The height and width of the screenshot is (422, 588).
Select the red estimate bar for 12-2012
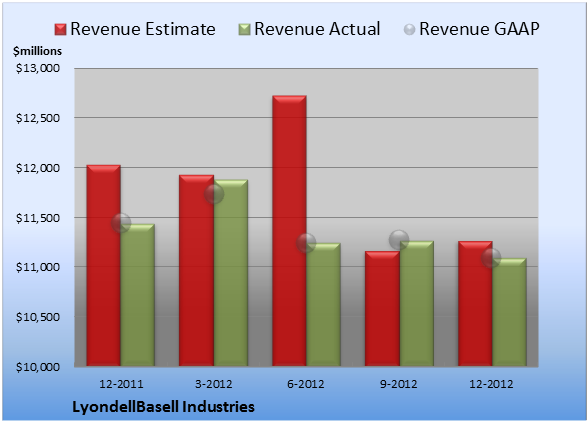[475, 303]
